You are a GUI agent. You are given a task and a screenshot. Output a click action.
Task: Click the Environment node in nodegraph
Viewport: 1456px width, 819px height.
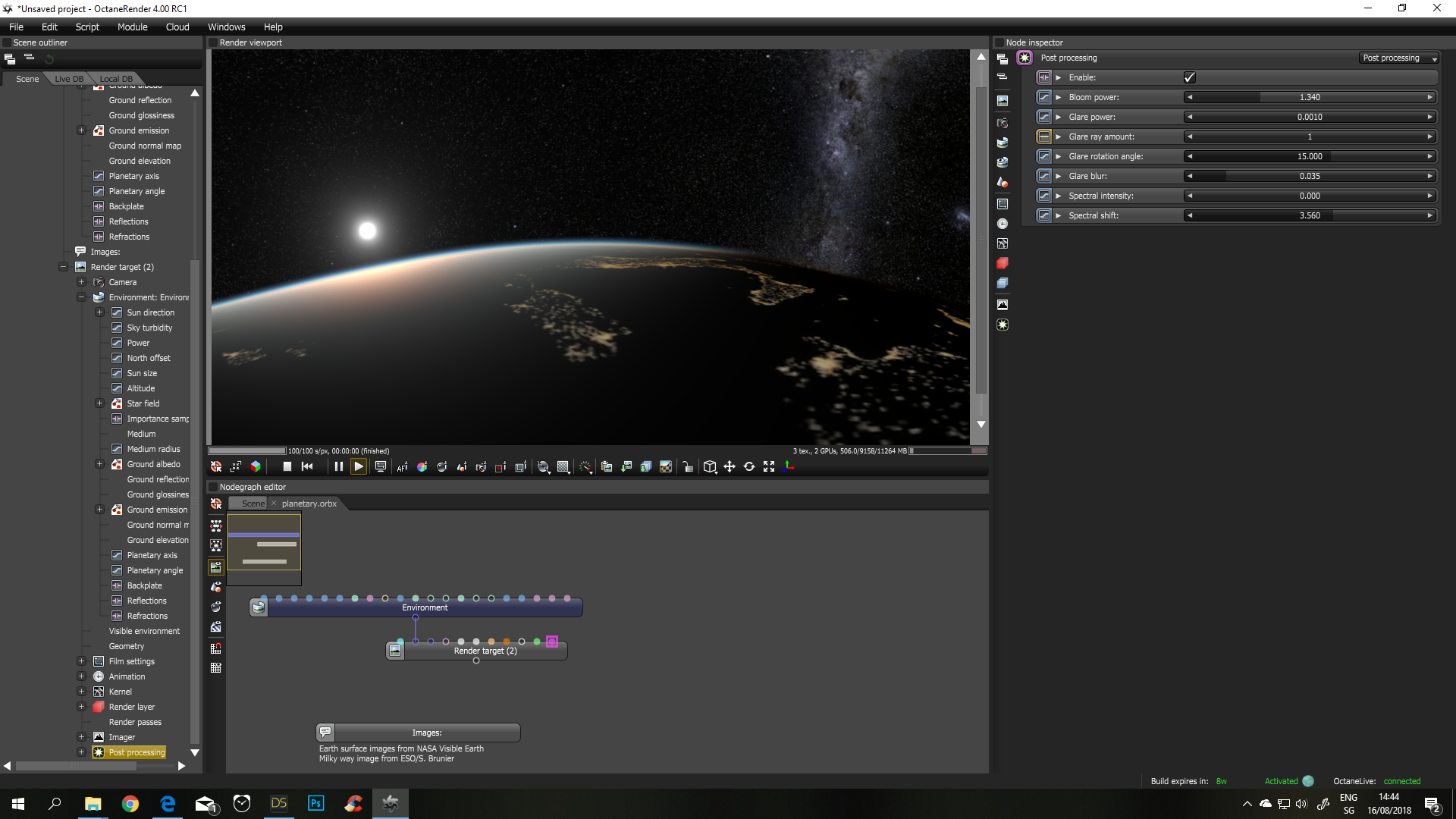pos(425,607)
